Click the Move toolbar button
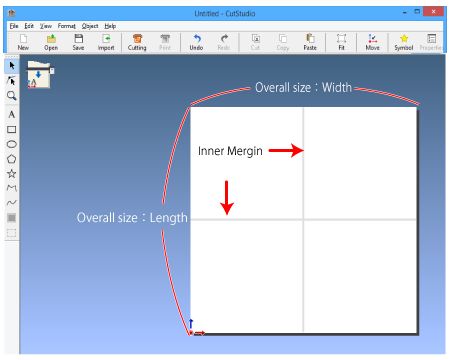The image size is (450, 360). click(372, 42)
